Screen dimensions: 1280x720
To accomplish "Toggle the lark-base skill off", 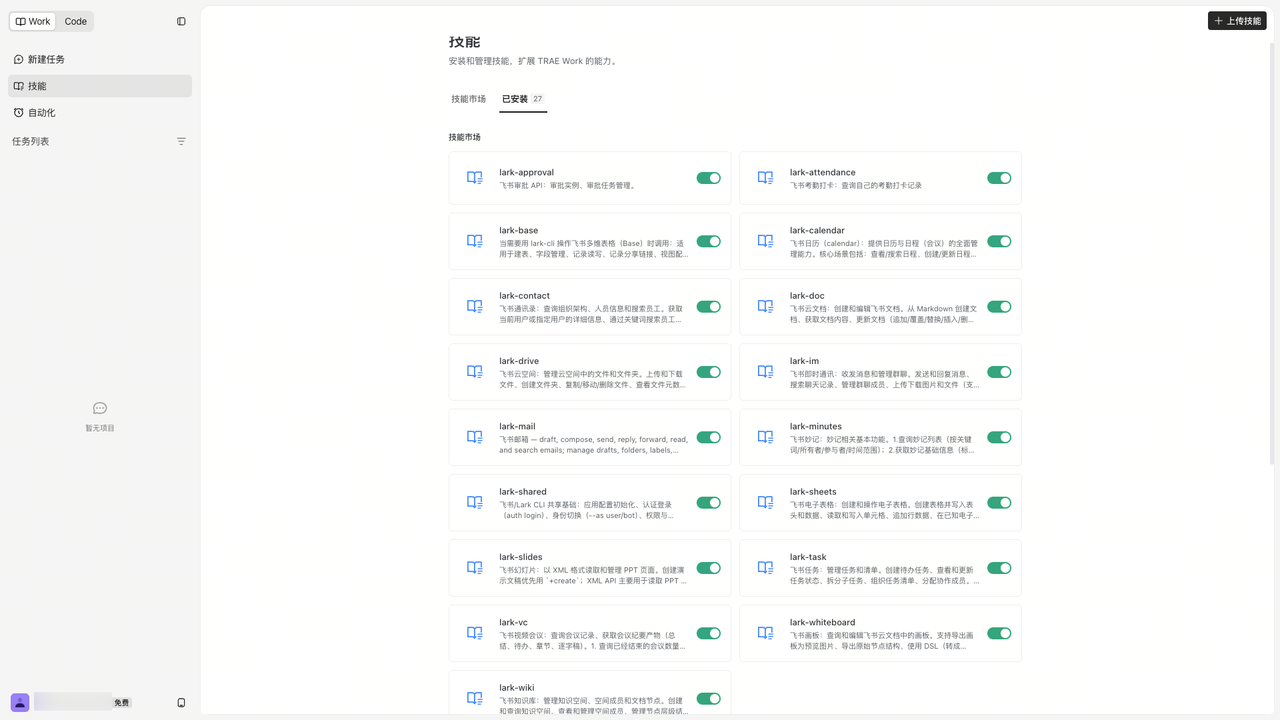I will point(709,241).
